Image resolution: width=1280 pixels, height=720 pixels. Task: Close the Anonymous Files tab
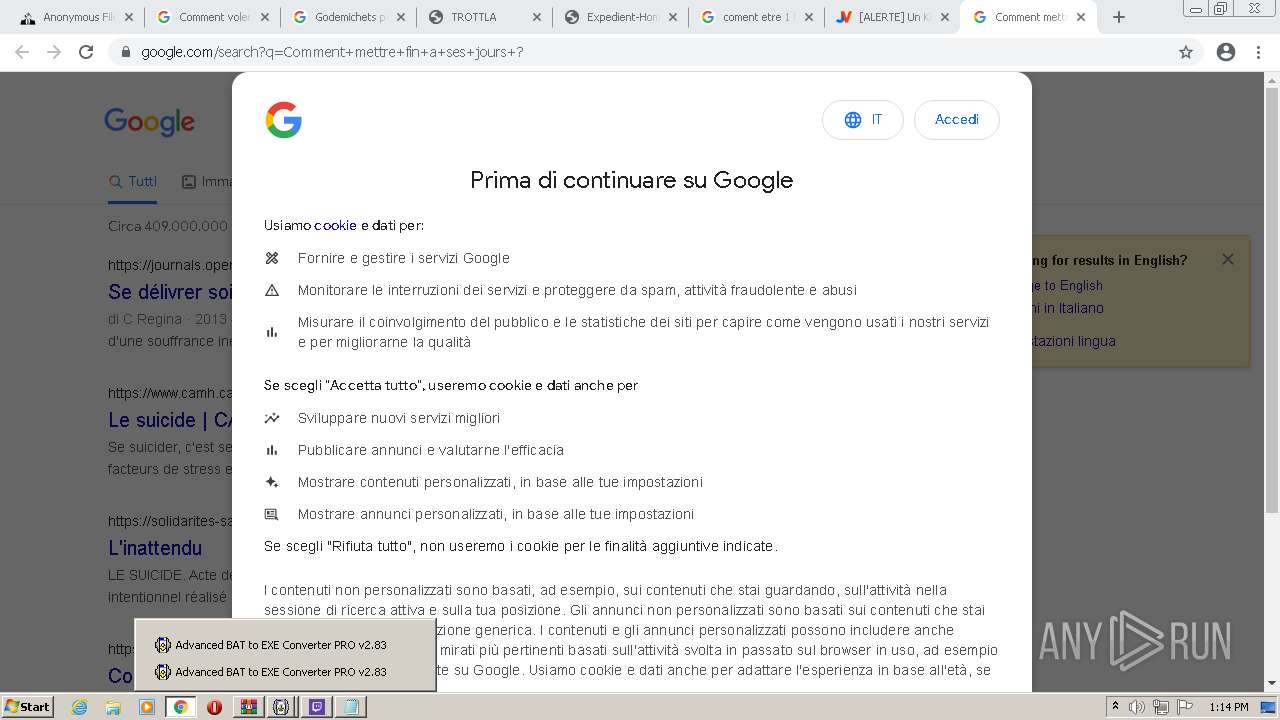coord(129,17)
